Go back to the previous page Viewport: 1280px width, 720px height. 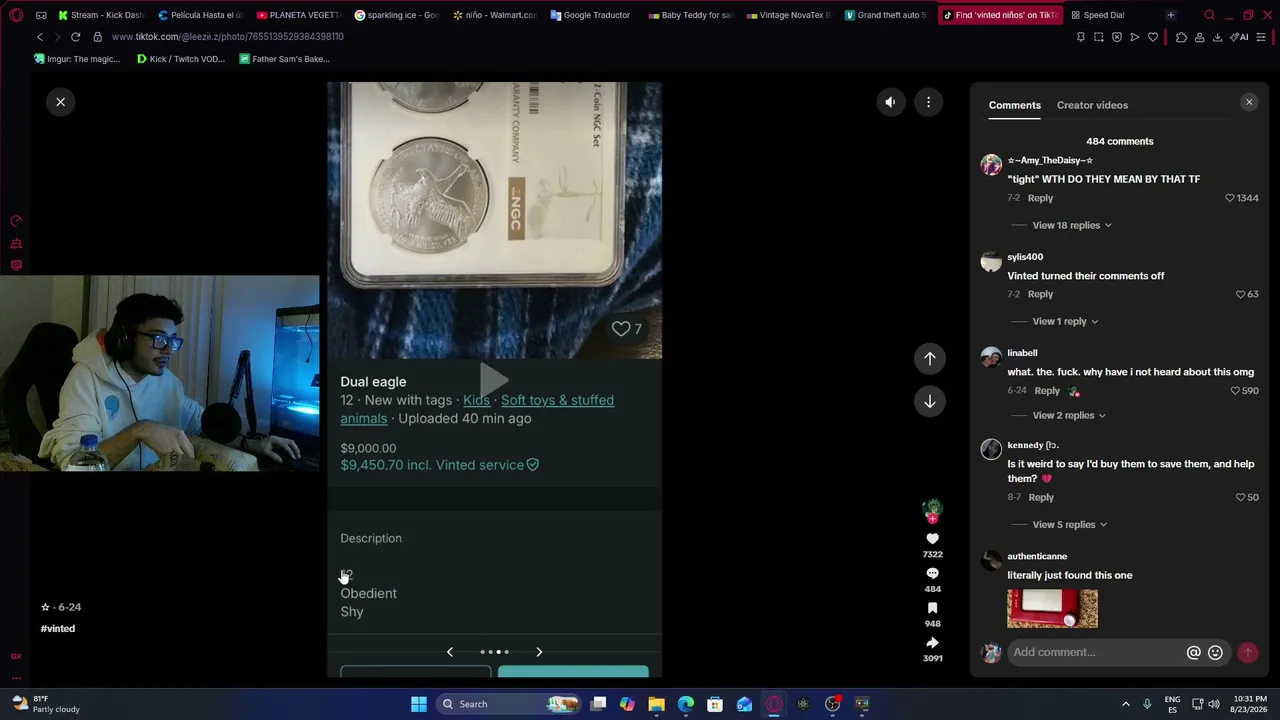pyautogui.click(x=40, y=37)
